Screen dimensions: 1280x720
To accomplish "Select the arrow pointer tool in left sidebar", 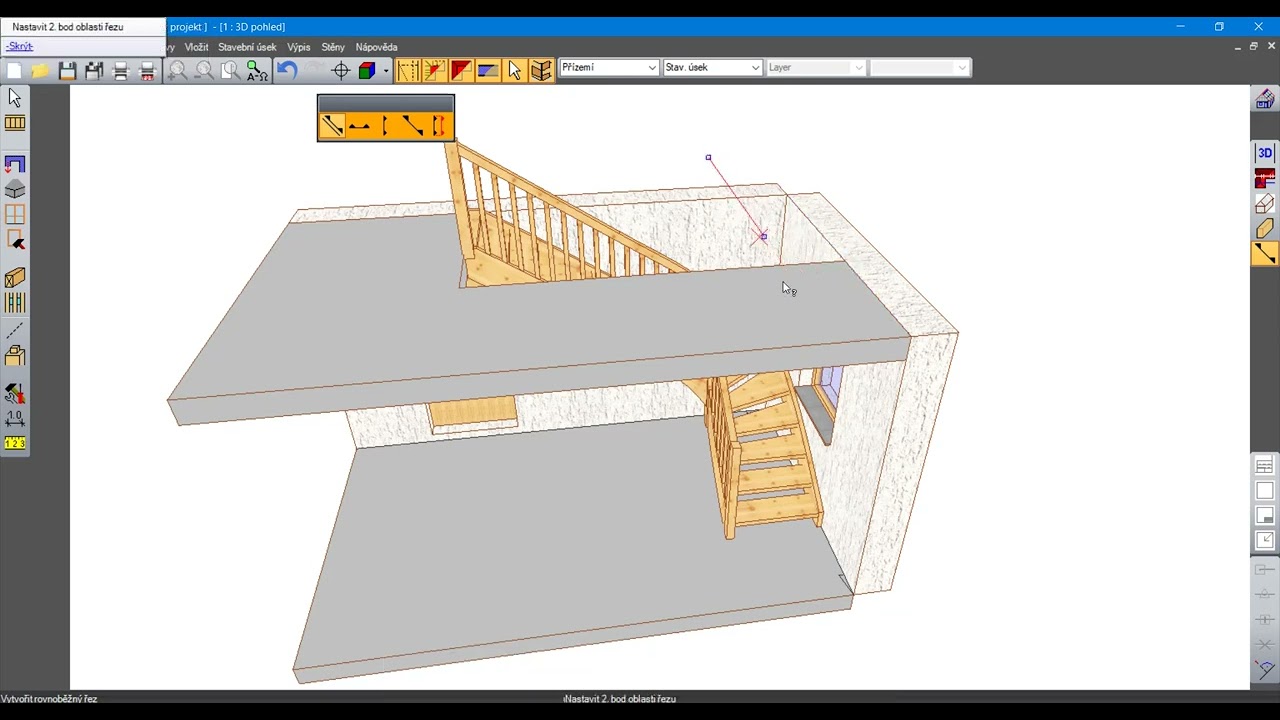I will tap(15, 97).
